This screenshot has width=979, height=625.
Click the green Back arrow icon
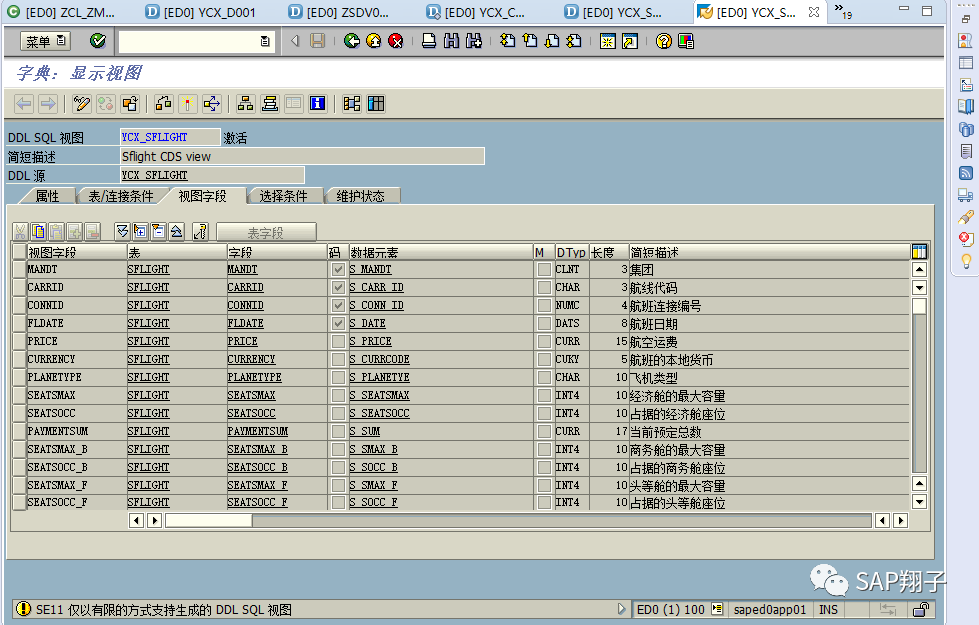point(352,41)
